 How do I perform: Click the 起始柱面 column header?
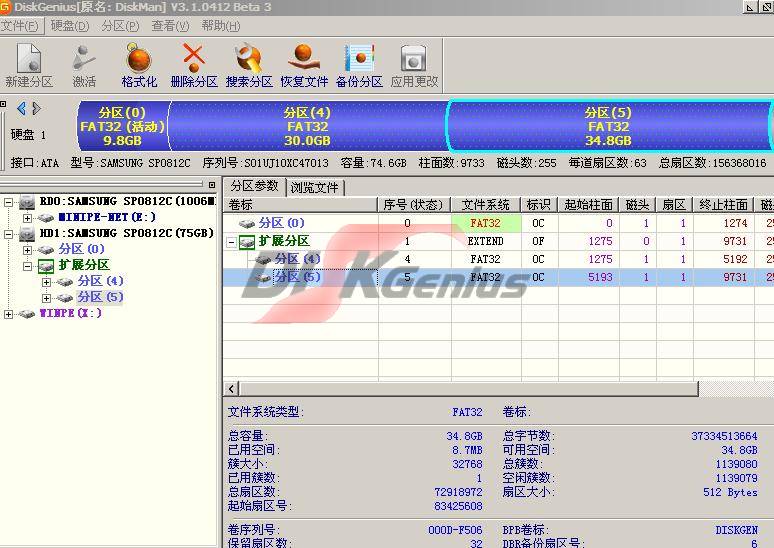tap(588, 205)
